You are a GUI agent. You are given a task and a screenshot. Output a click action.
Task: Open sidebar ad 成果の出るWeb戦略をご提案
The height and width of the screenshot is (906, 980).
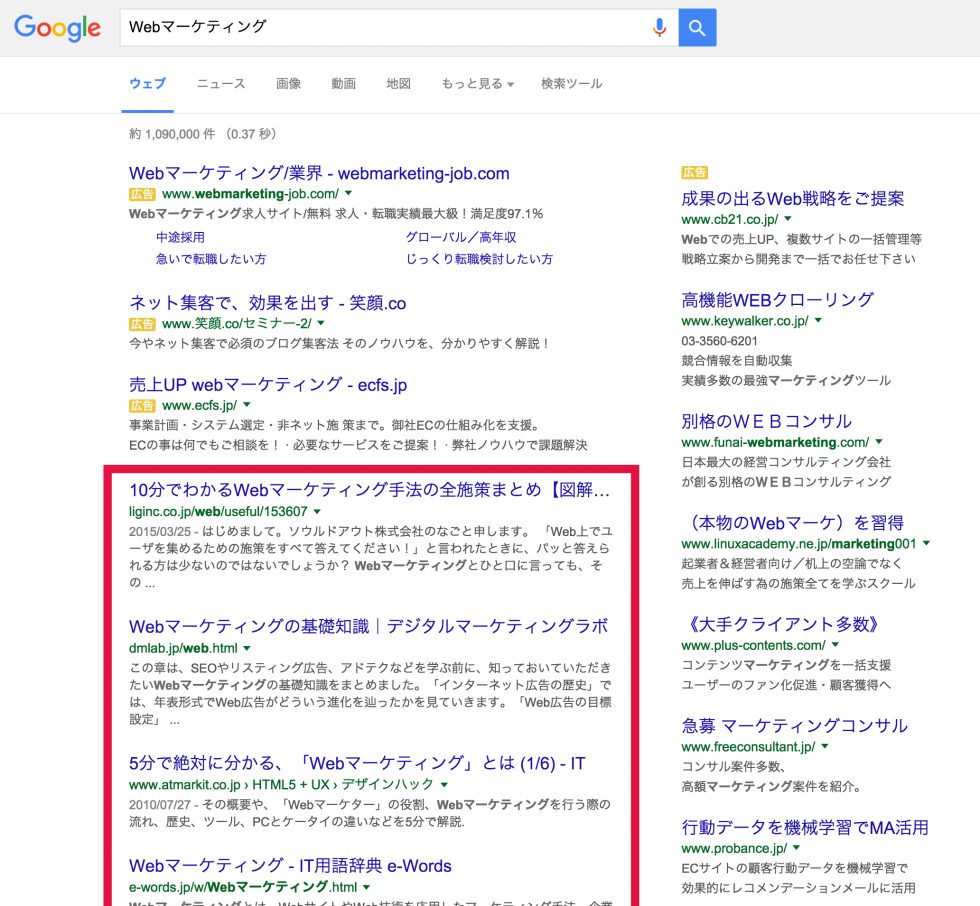pos(792,199)
